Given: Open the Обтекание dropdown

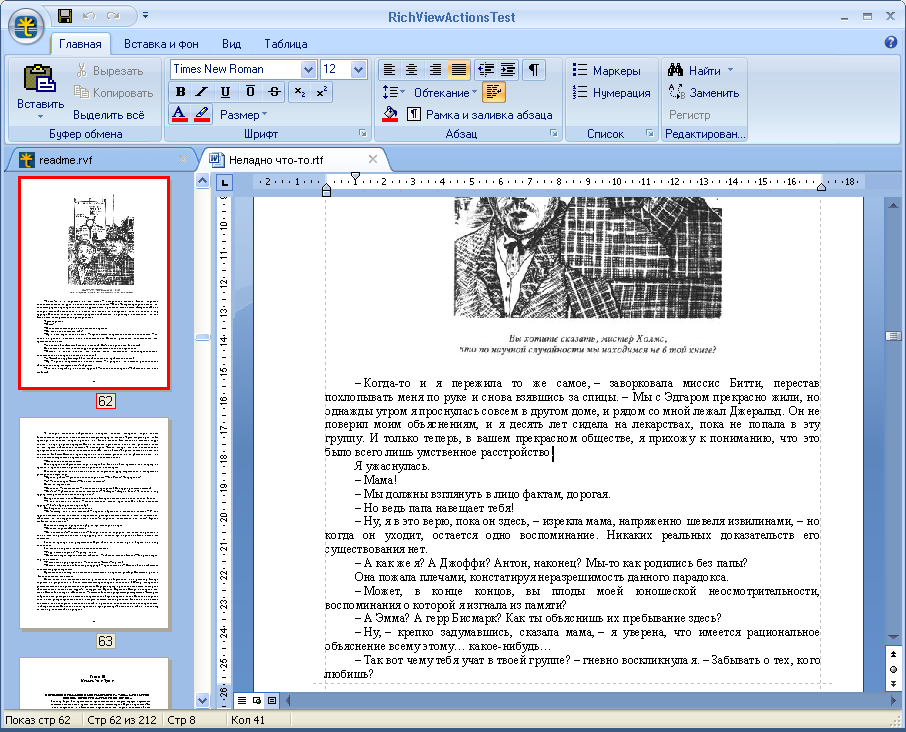Looking at the screenshot, I should coord(445,93).
